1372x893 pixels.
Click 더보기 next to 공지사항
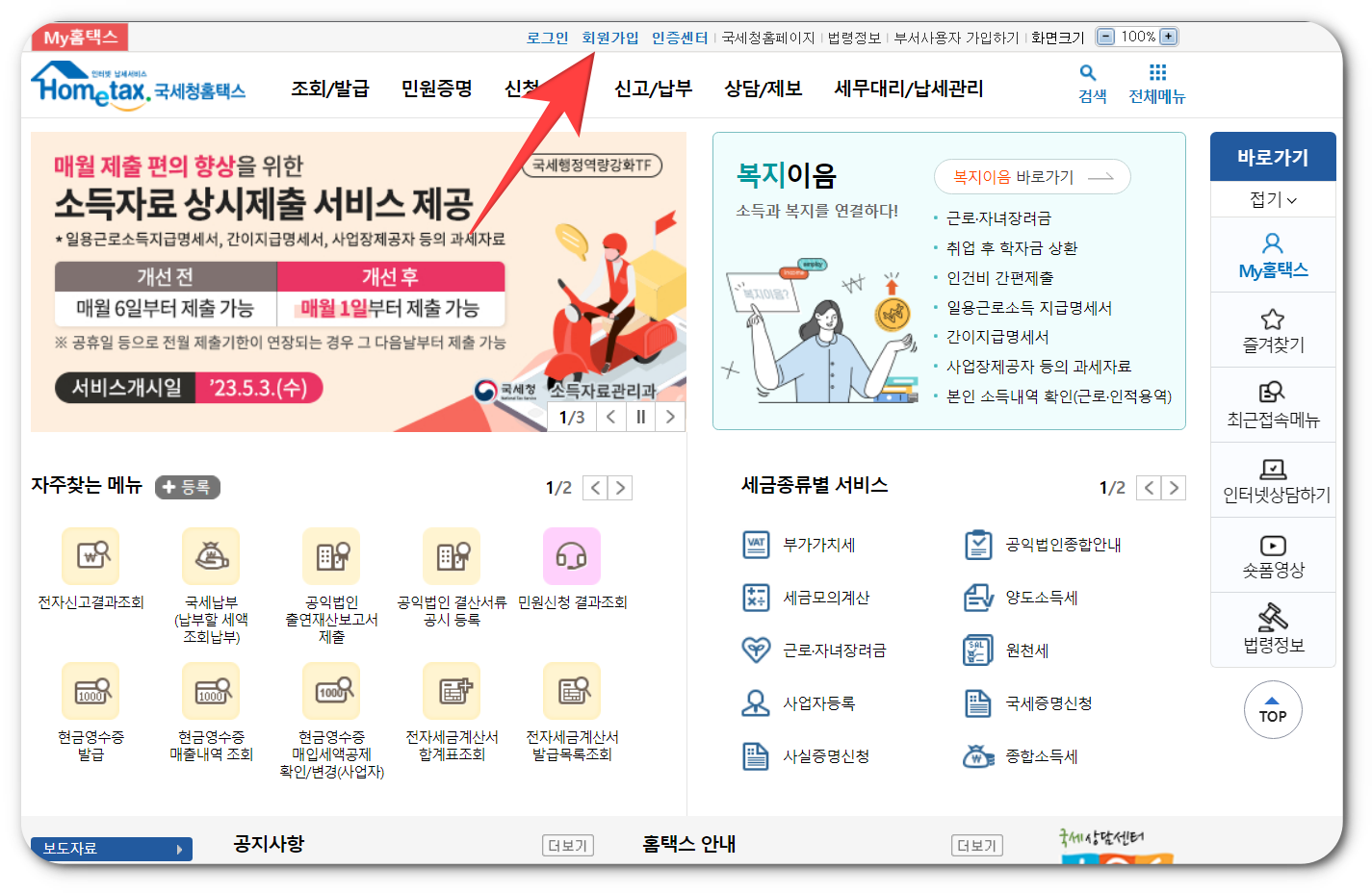click(x=568, y=846)
